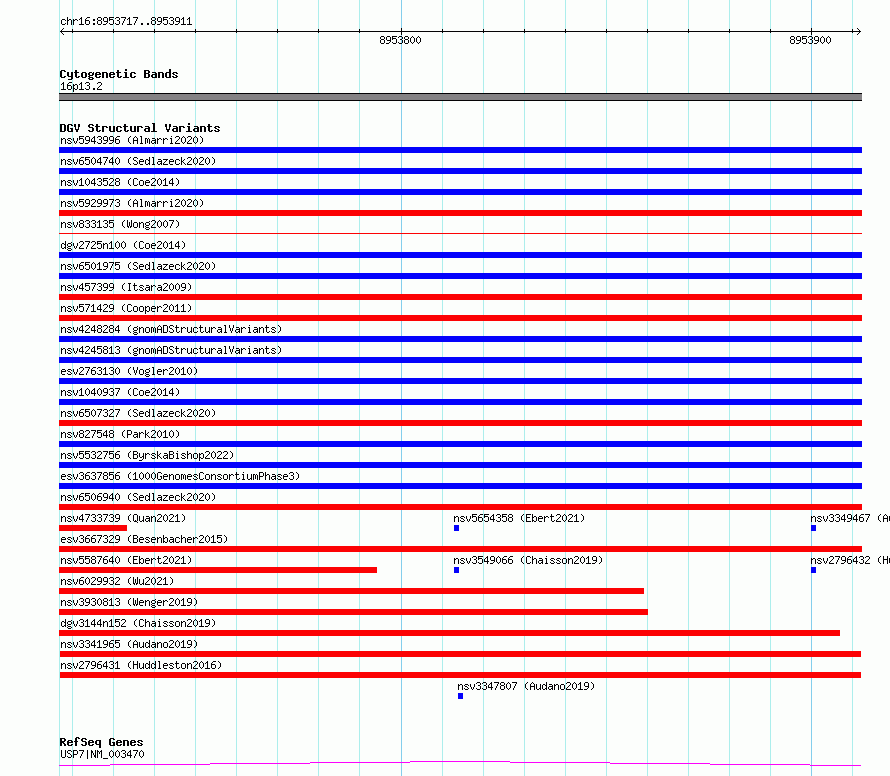
Task: Click the chr16:8953717..8953911 coordinates
Action: [126, 22]
